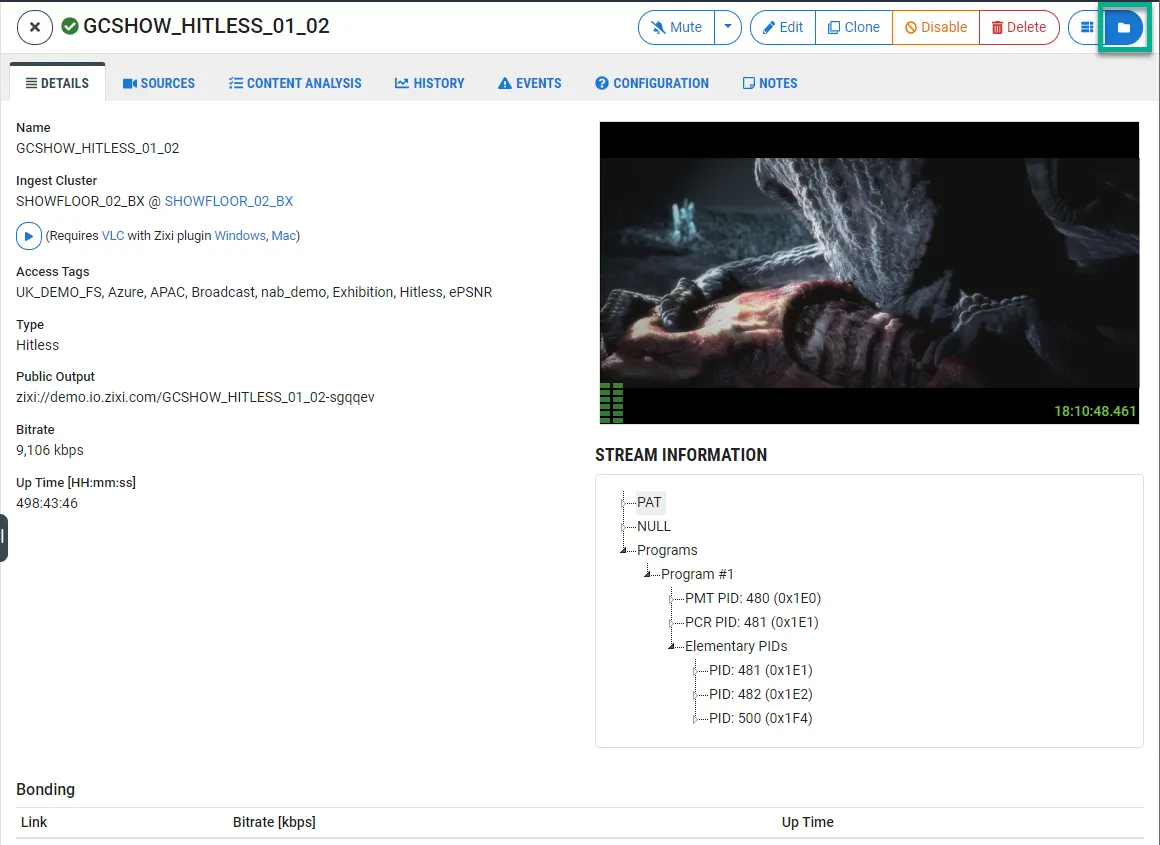The width and height of the screenshot is (1160, 845).
Task: Disable the channel
Action: click(x=936, y=27)
